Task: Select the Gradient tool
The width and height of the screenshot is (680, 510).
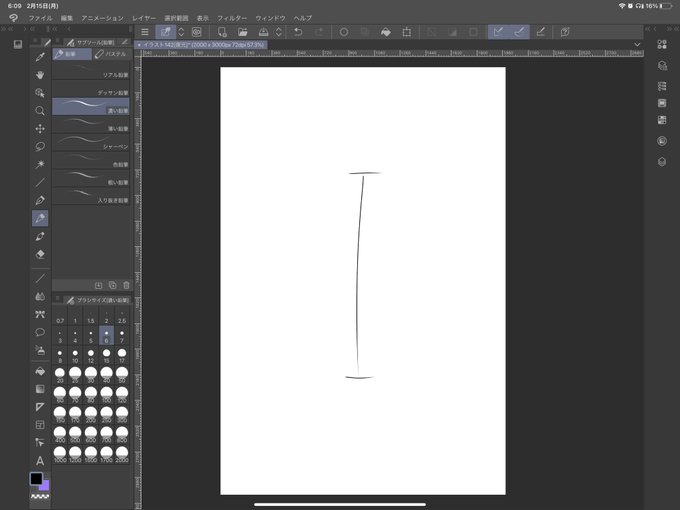Action: [x=40, y=389]
